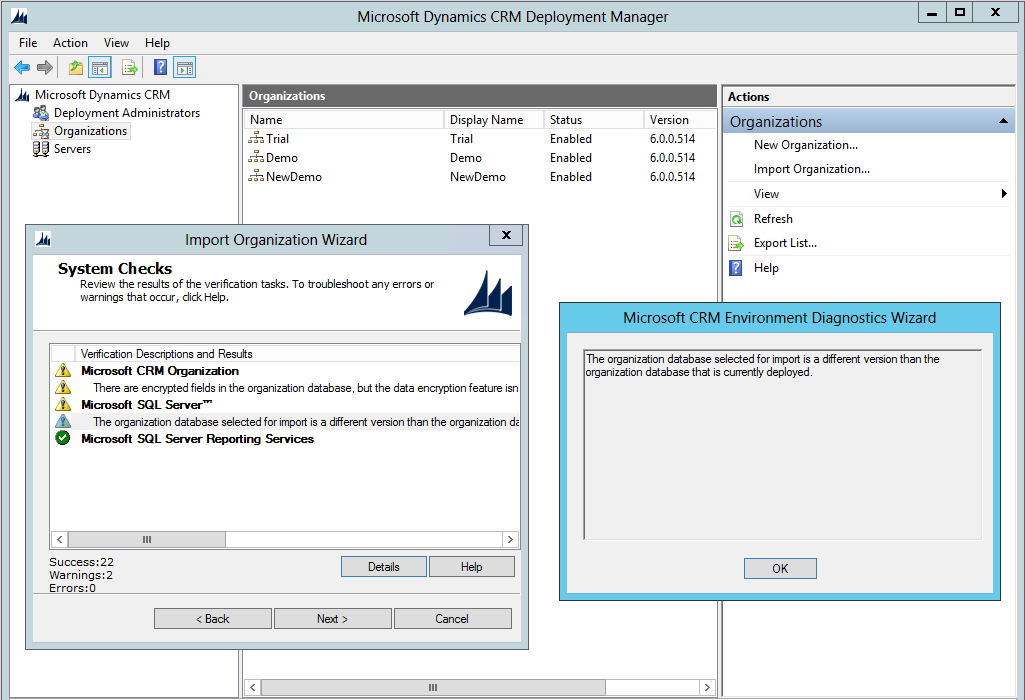
Task: Click the Up One Level folder icon
Action: pyautogui.click(x=76, y=67)
